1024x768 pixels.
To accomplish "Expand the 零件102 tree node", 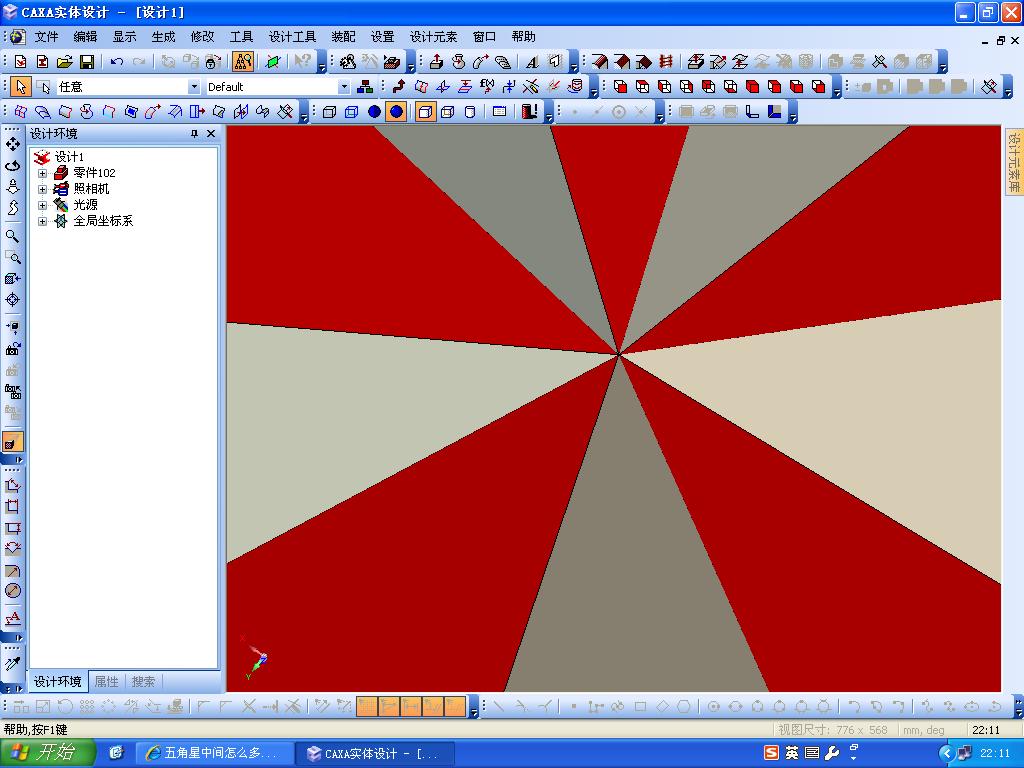I will 42,173.
